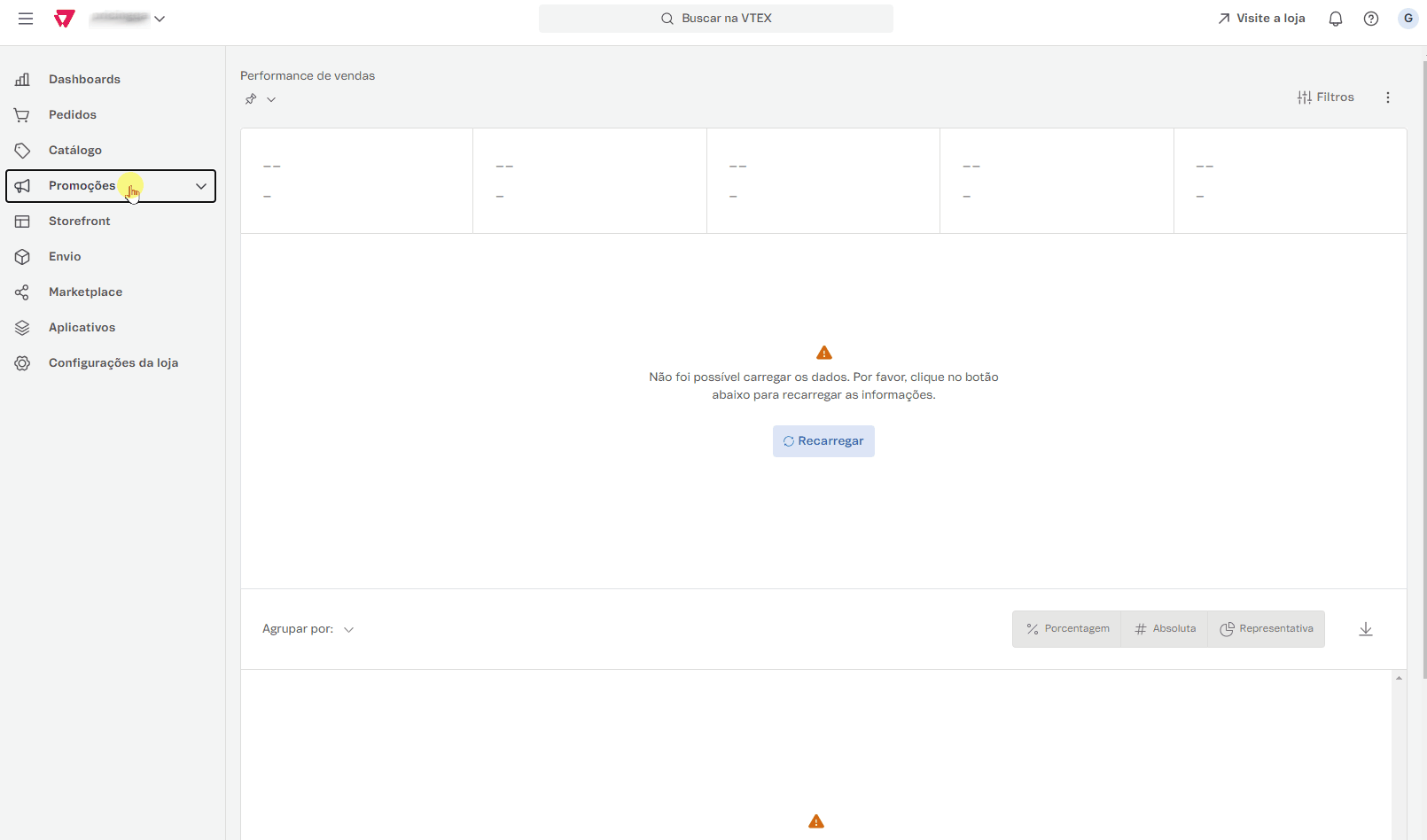The image size is (1427, 840).
Task: Open the account selector next to the VTEX logo
Action: coord(160,18)
